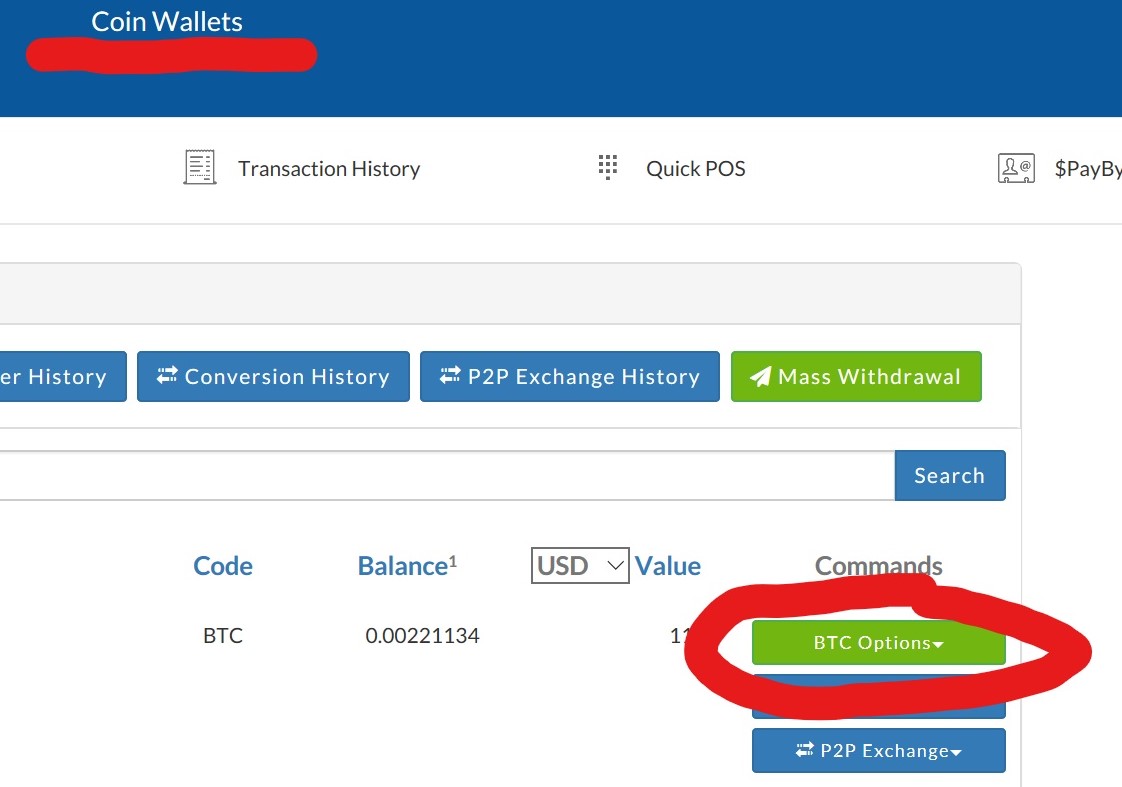
Task: Click the Search button
Action: [950, 475]
